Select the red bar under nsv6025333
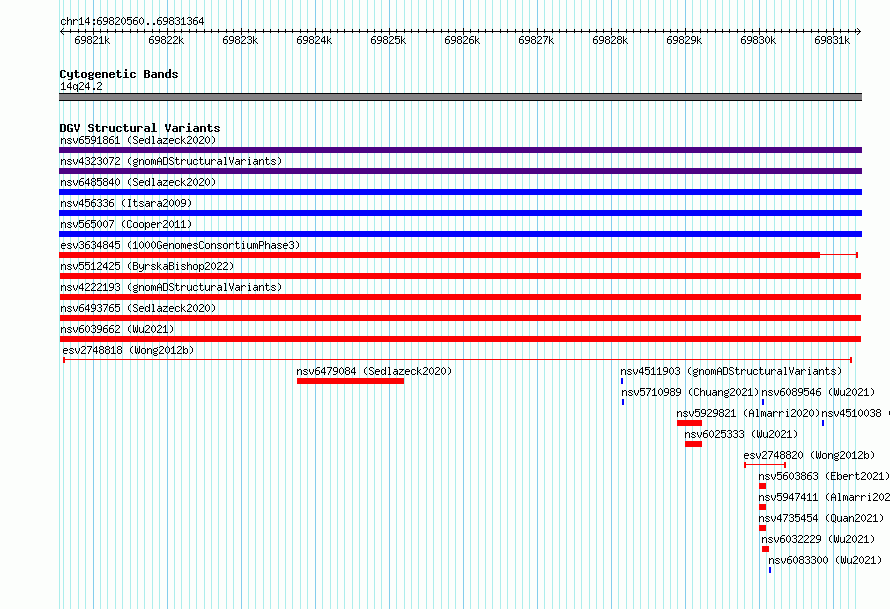Screen dimensions: 890x609 click(x=694, y=444)
